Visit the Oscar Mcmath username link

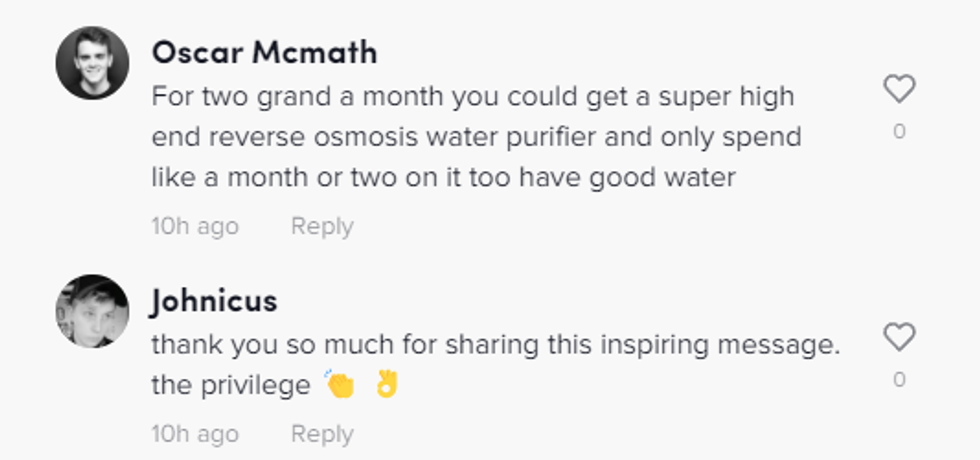[264, 52]
